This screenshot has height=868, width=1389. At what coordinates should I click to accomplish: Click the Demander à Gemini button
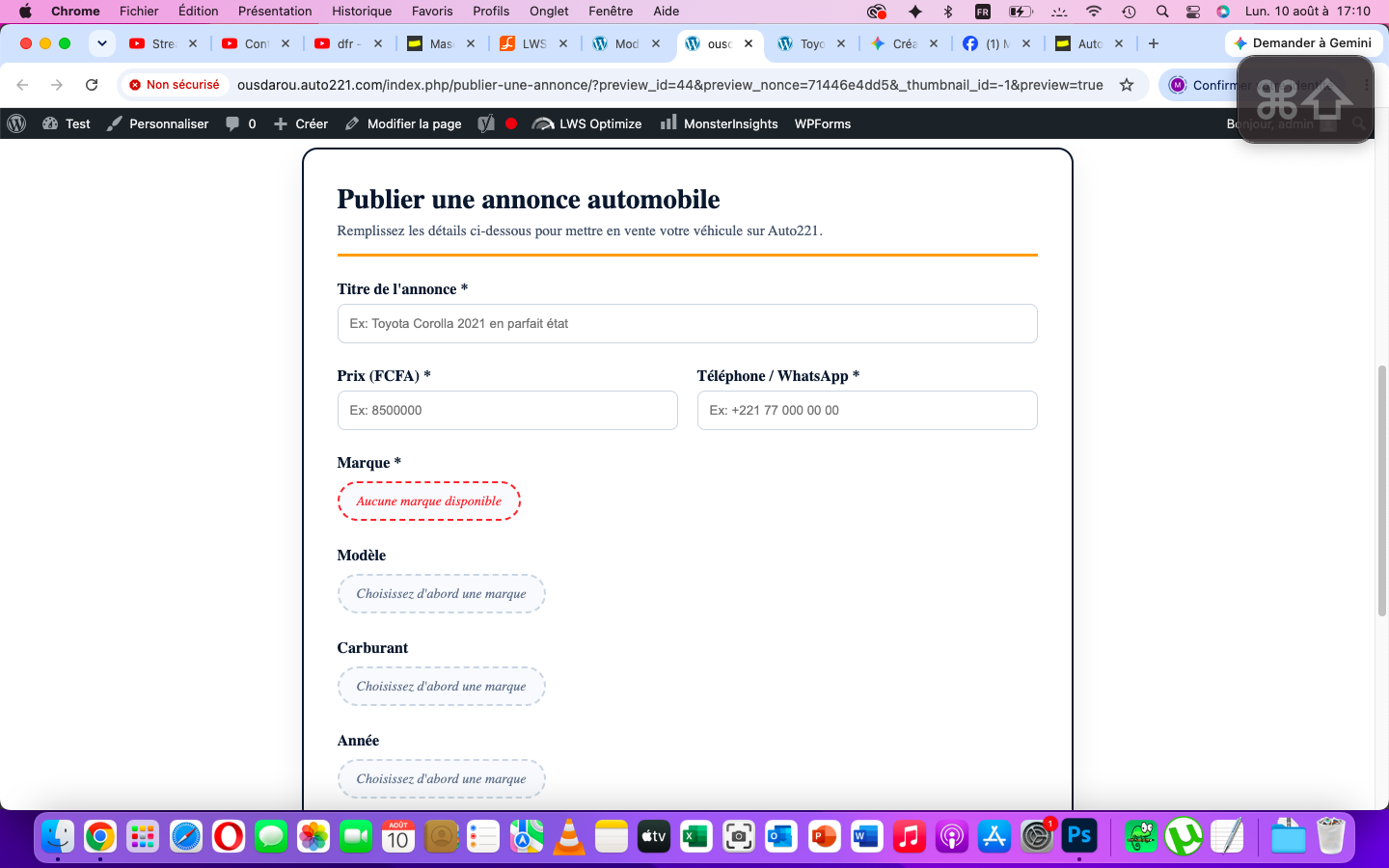(x=1303, y=43)
